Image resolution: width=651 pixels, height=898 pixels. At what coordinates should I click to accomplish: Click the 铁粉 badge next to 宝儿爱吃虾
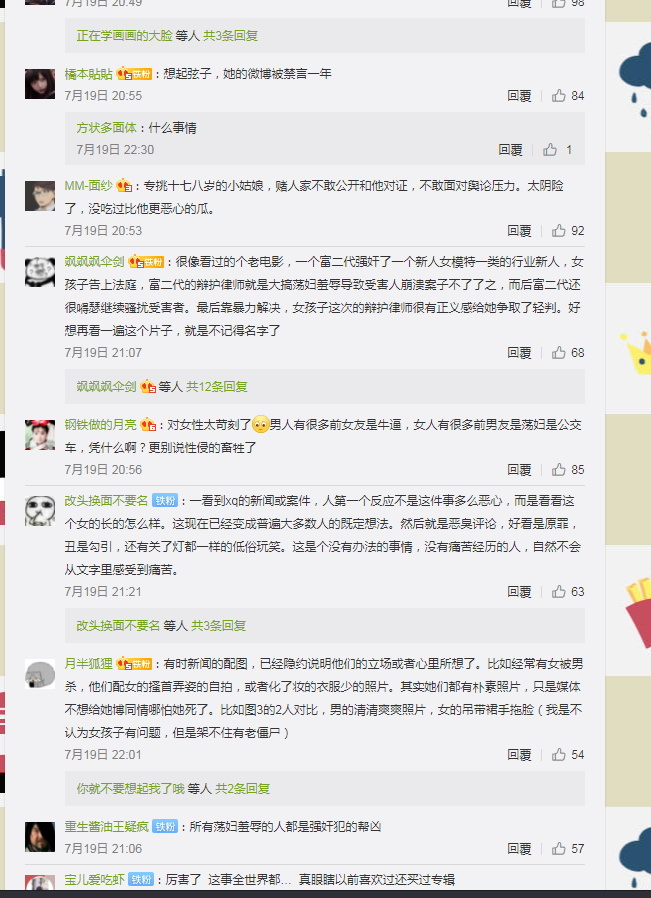tap(141, 879)
